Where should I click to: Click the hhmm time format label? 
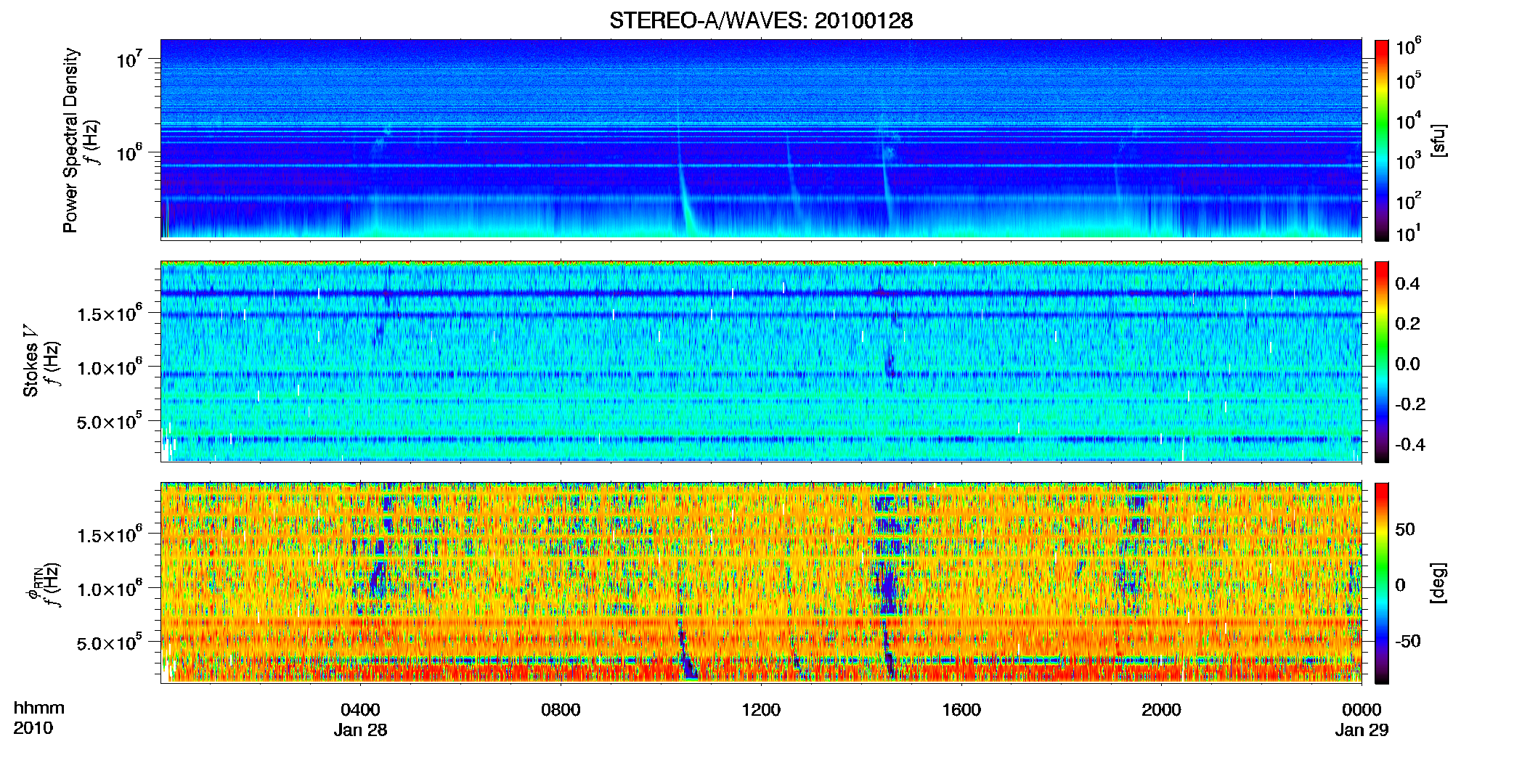coord(39,709)
